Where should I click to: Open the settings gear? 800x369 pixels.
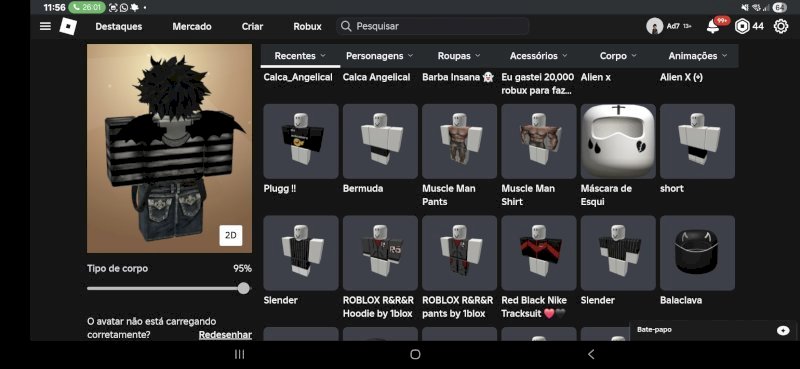(781, 27)
